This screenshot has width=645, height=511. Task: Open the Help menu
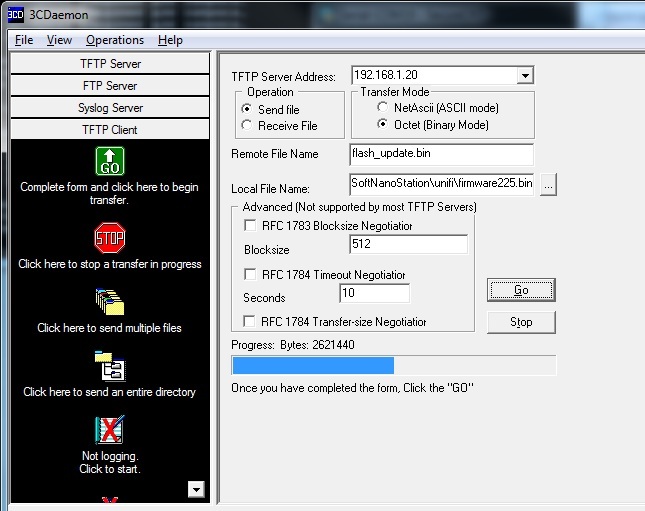[170, 40]
